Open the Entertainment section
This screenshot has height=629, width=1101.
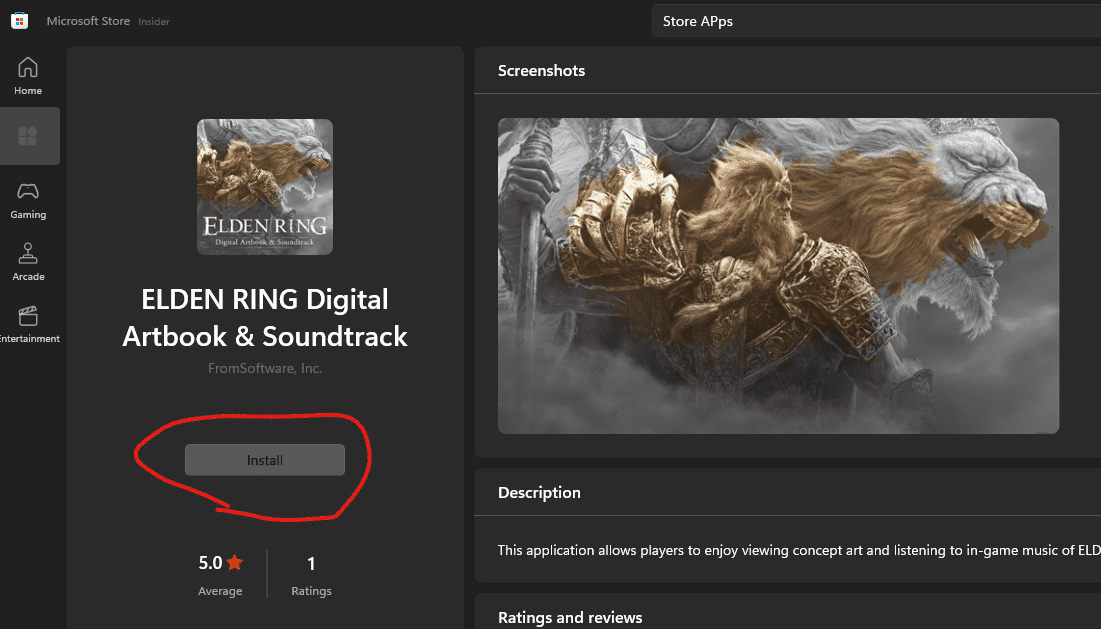pos(28,324)
